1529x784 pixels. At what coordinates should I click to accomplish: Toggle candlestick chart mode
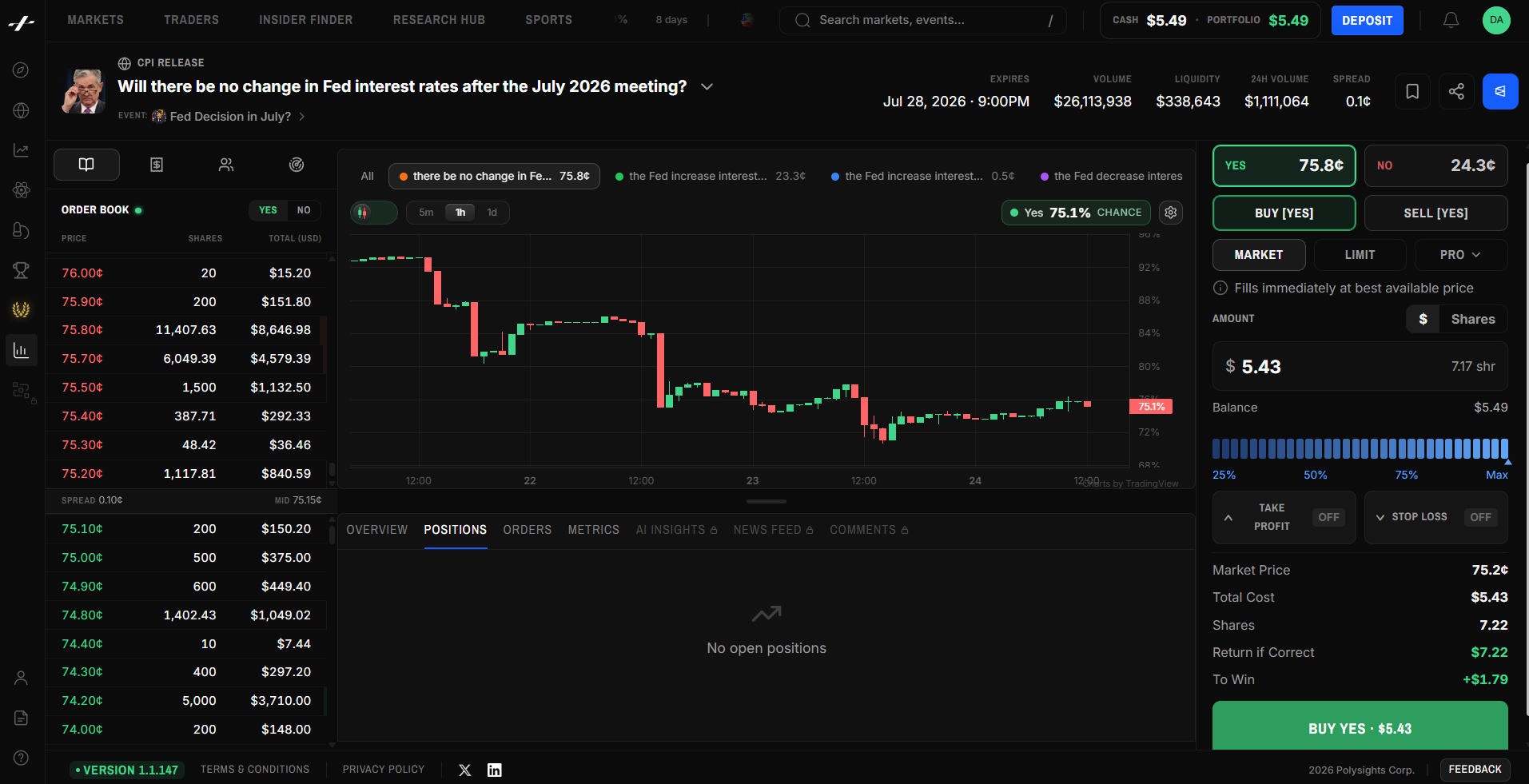[x=373, y=213]
